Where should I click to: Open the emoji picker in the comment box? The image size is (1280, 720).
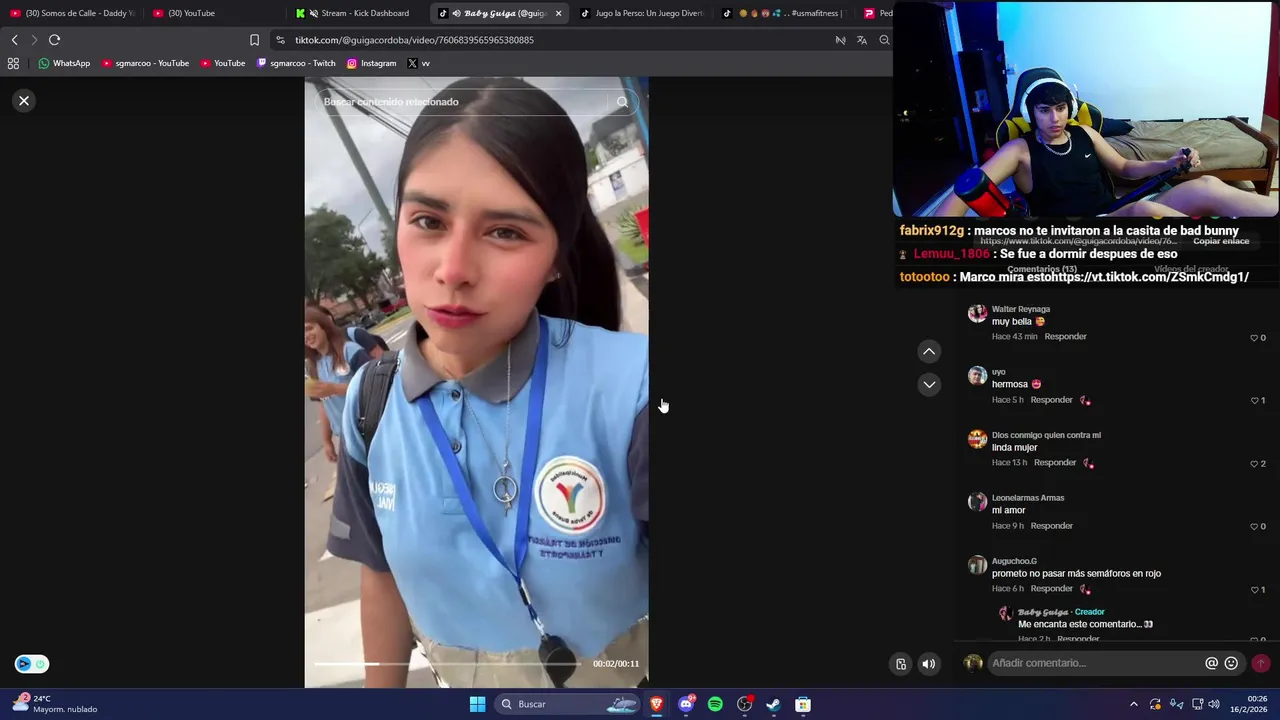1231,663
